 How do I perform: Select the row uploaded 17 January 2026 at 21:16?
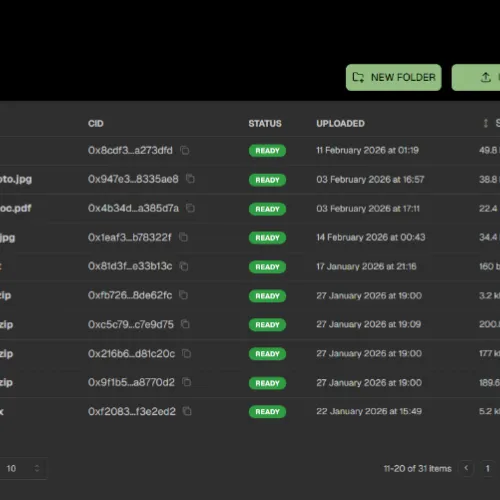[250, 266]
